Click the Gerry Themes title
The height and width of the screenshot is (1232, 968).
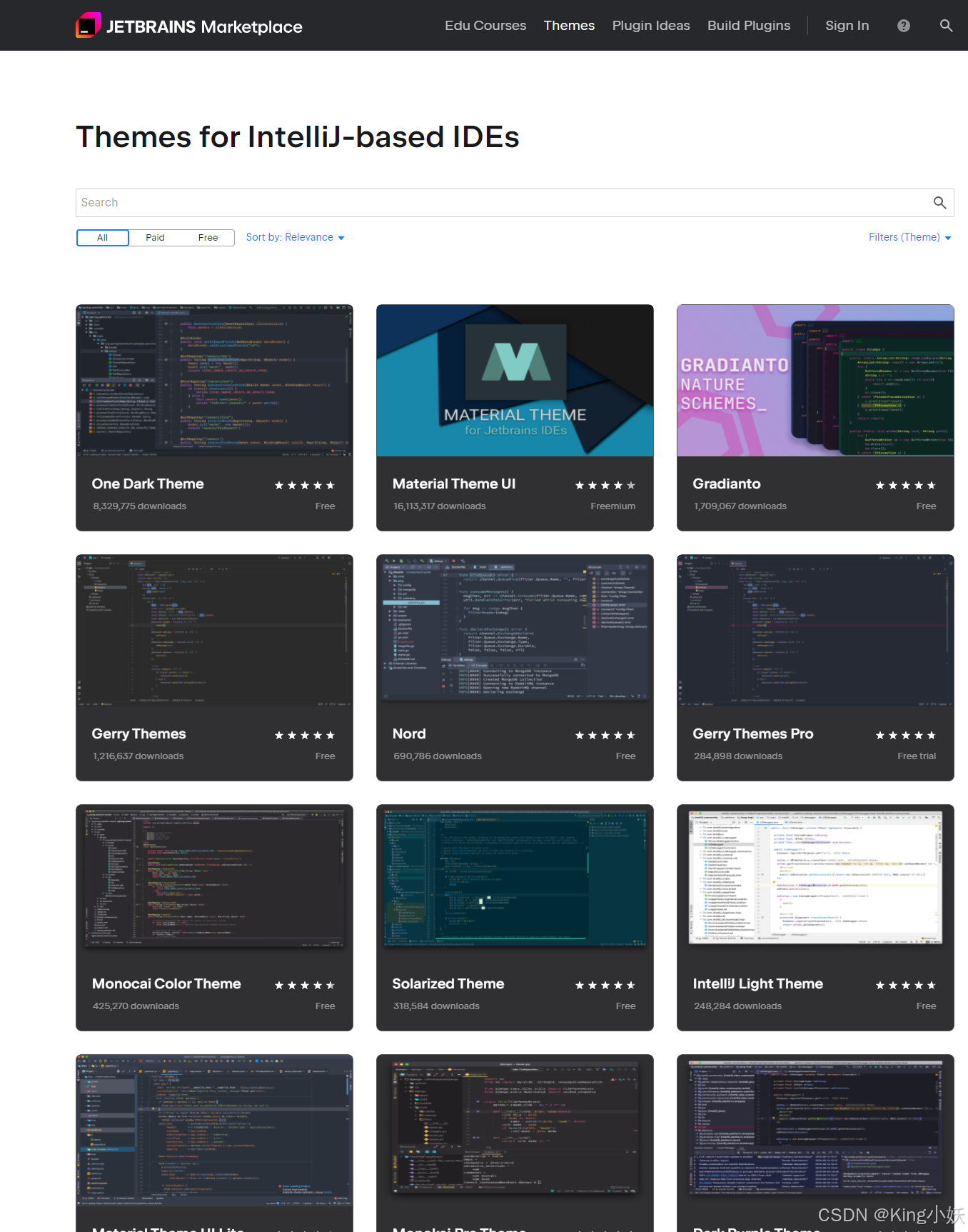(x=138, y=733)
